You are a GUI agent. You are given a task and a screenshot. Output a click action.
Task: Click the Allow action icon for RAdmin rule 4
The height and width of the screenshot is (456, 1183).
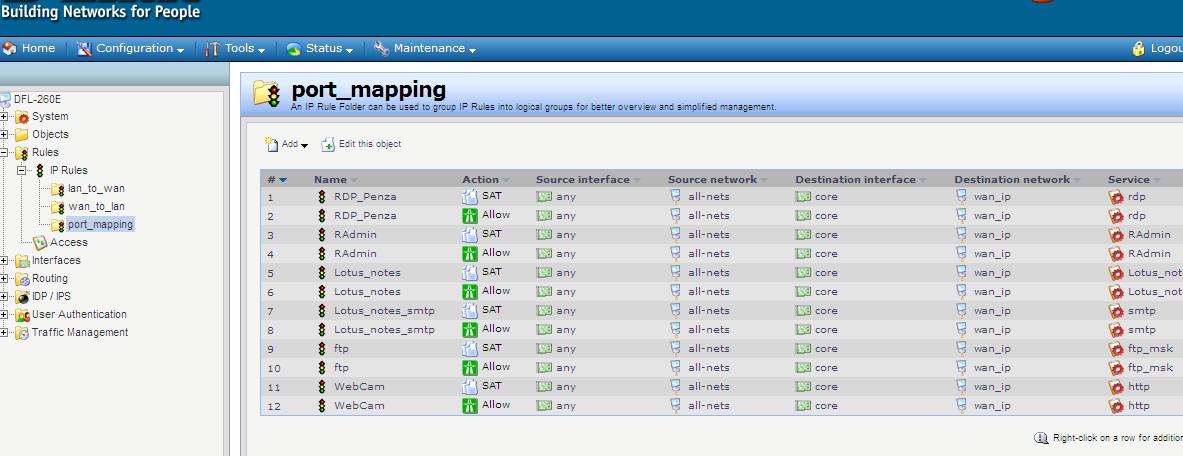click(x=469, y=254)
